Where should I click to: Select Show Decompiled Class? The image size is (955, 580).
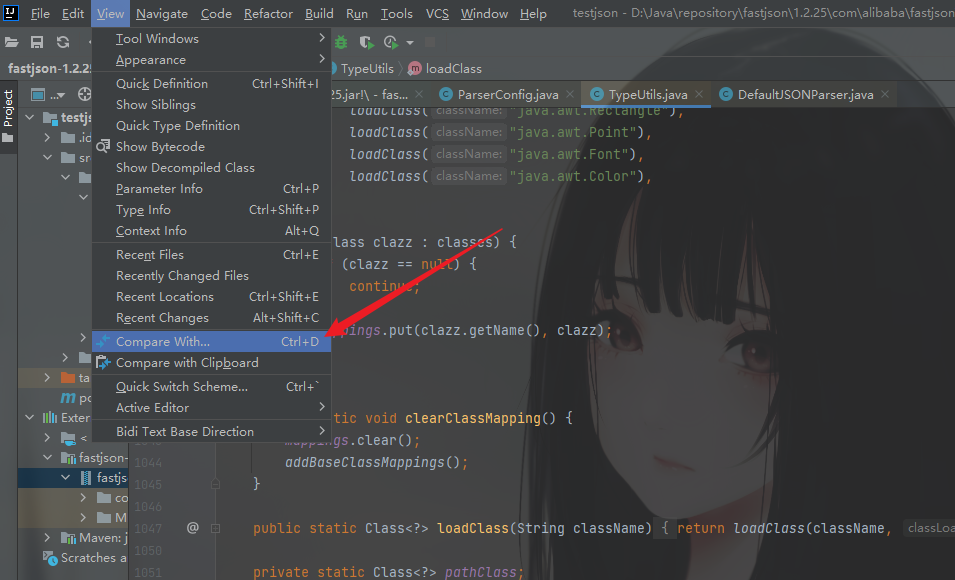coord(211,168)
